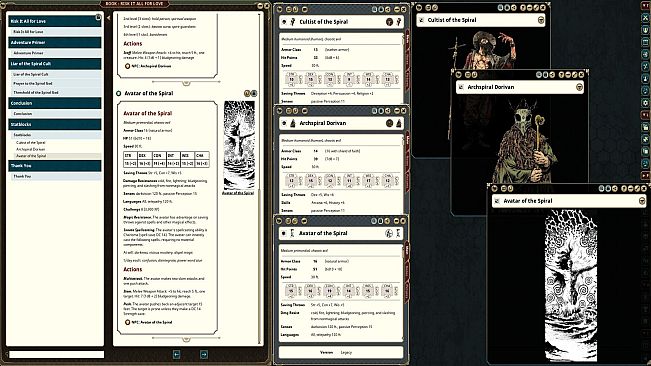Open Cultist image window toolbar menu icon
651x366 pixels.
(419, 7)
